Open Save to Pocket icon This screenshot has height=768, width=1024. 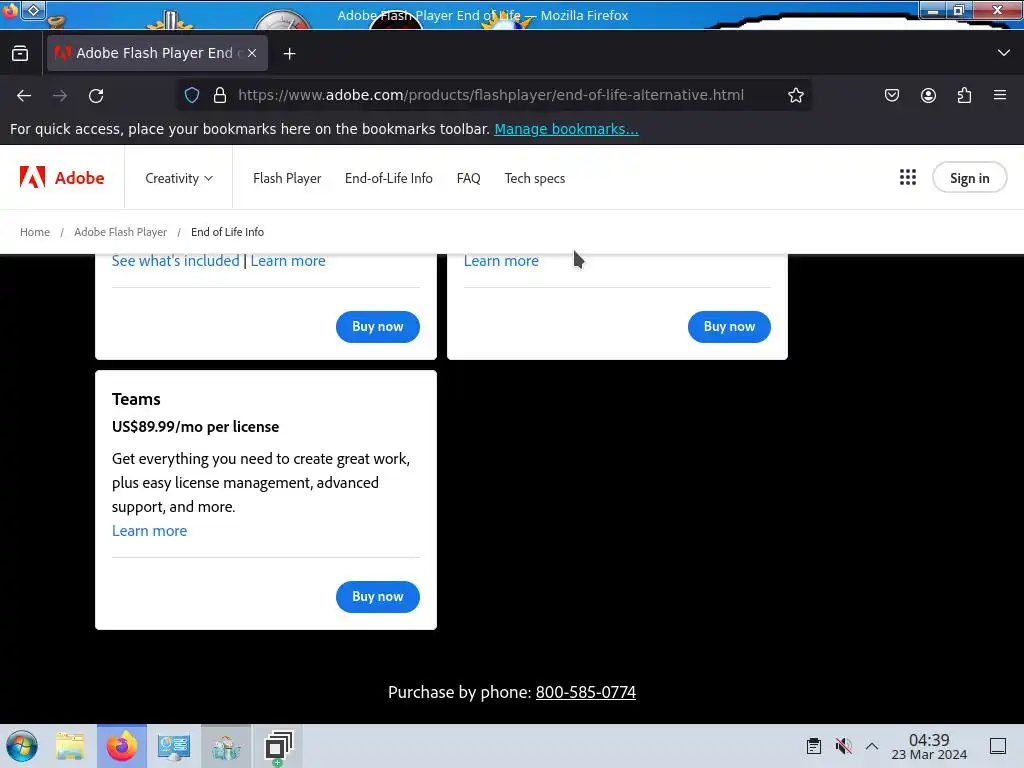891,95
